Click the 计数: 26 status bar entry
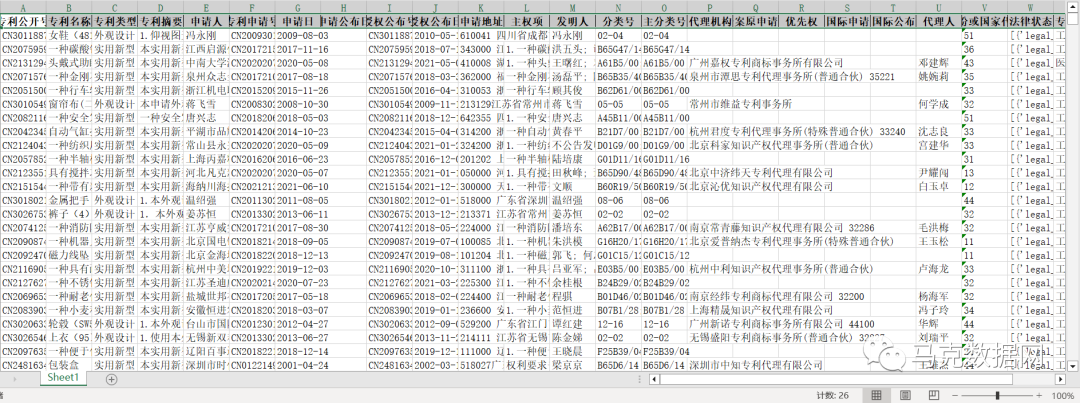The image size is (1080, 403). [x=833, y=395]
